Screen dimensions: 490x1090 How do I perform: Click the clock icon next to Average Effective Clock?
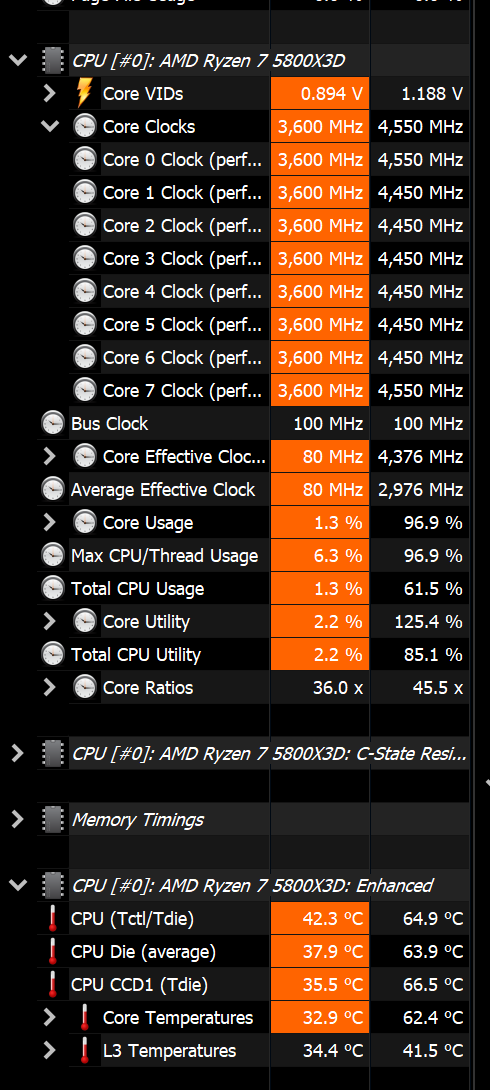pos(53,489)
